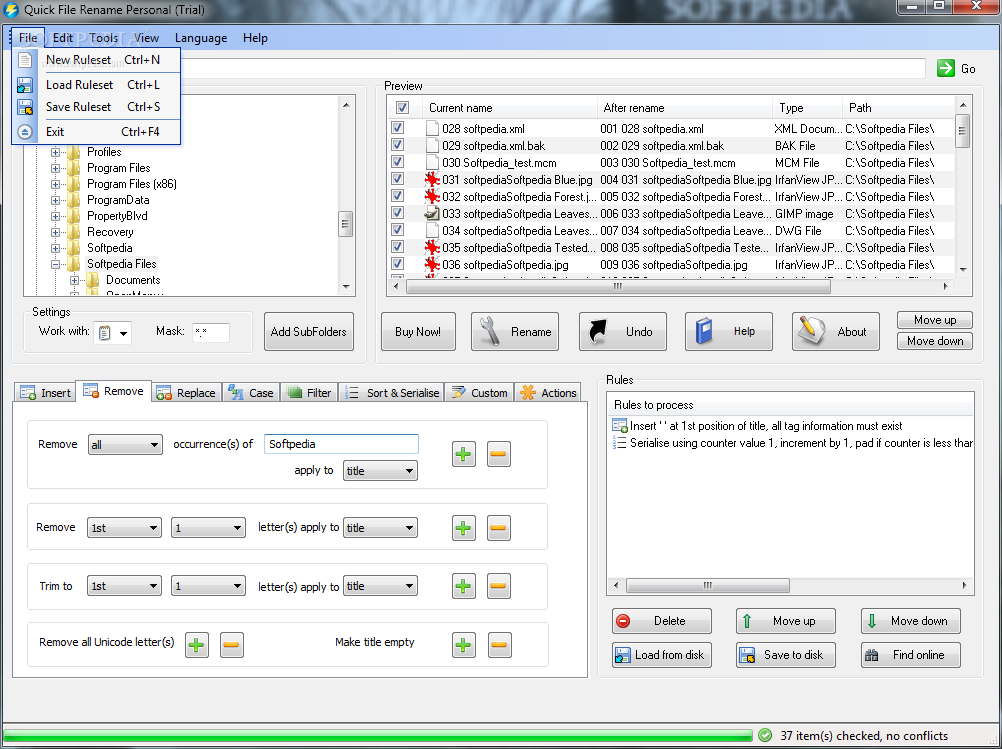Click Delete in the Rules panel
1002x749 pixels.
click(x=661, y=621)
